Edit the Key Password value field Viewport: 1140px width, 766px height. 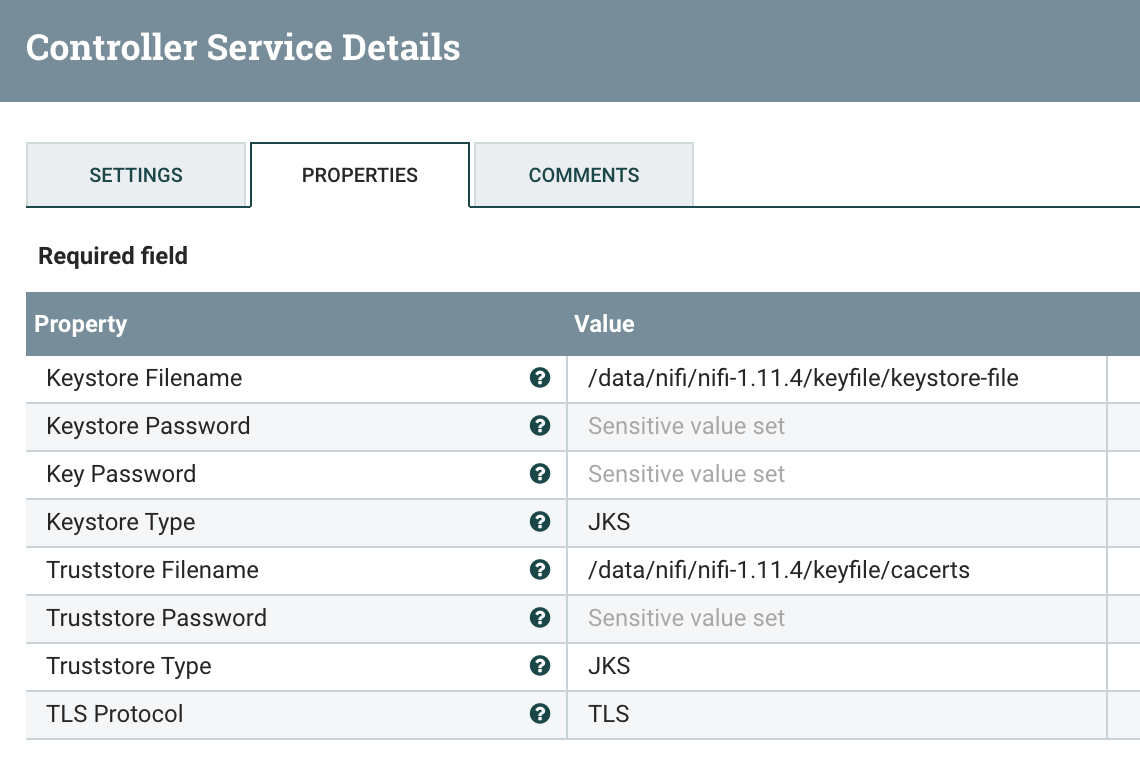[x=687, y=474]
